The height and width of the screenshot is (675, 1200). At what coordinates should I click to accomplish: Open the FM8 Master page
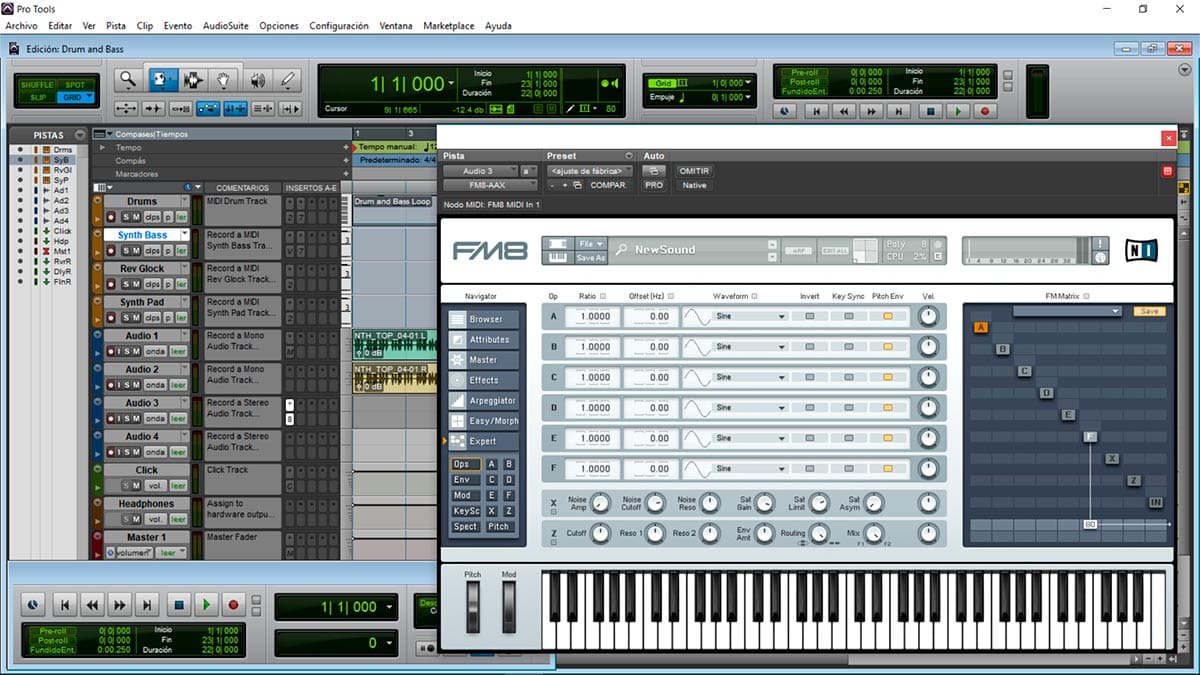484,360
